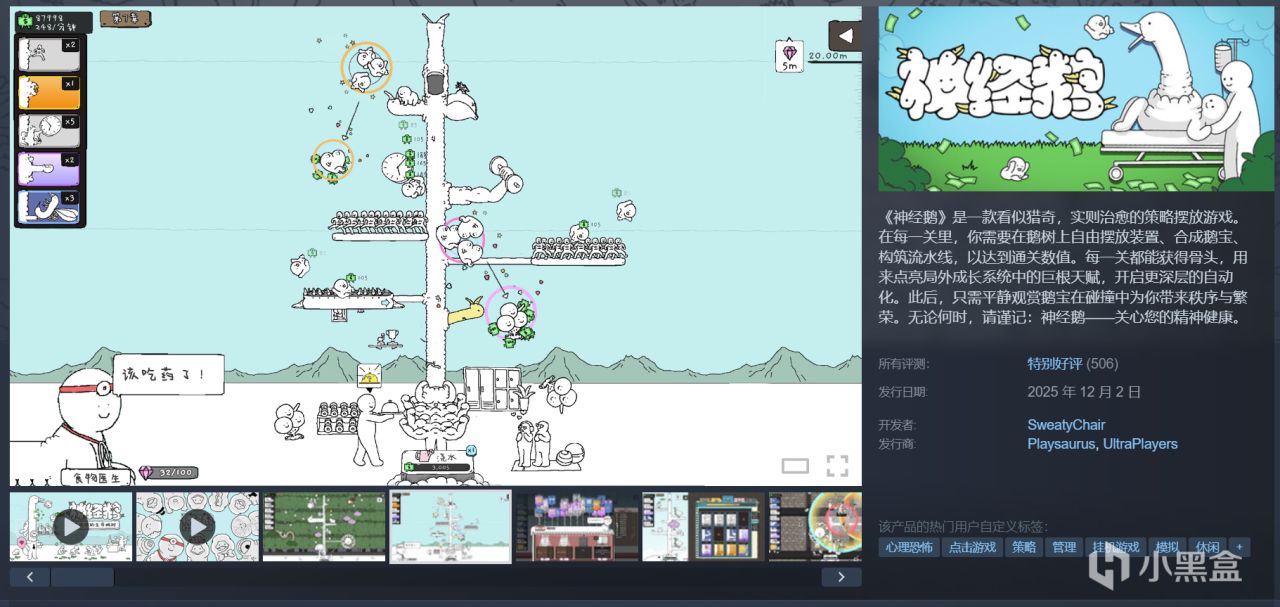This screenshot has width=1280, height=607.
Task: Click the yellow banana device on the tree
Action: pos(465,312)
